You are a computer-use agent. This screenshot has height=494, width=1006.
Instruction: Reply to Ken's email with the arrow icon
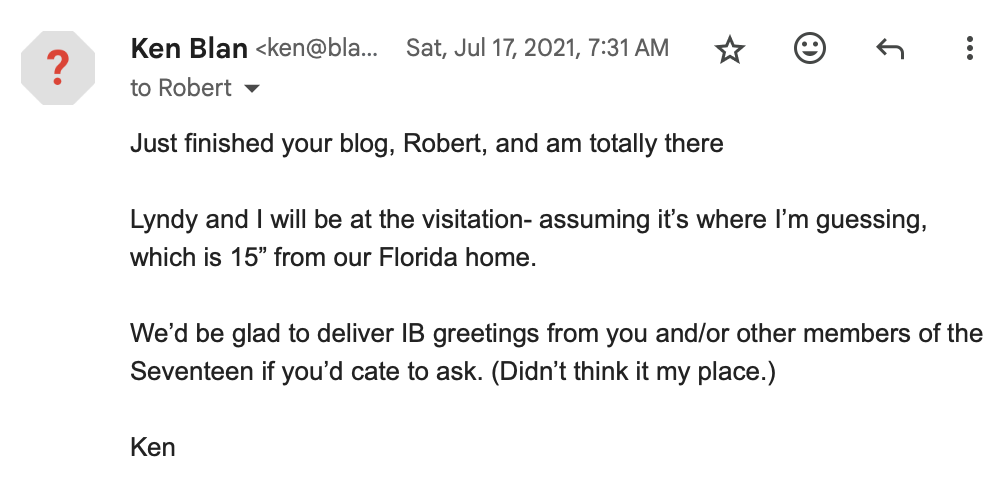click(890, 49)
